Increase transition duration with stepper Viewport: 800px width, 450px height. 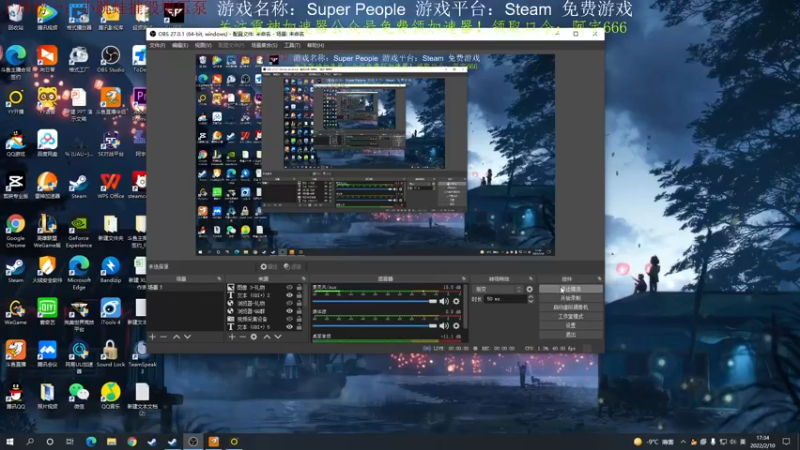coord(531,297)
